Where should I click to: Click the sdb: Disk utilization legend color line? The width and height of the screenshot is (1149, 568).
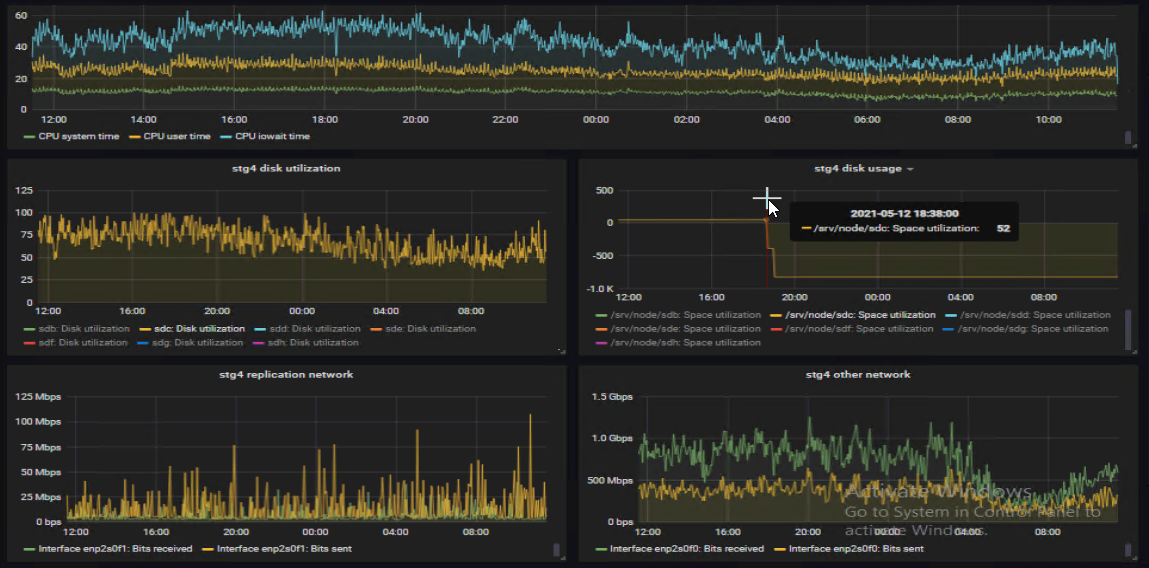pyautogui.click(x=29, y=328)
